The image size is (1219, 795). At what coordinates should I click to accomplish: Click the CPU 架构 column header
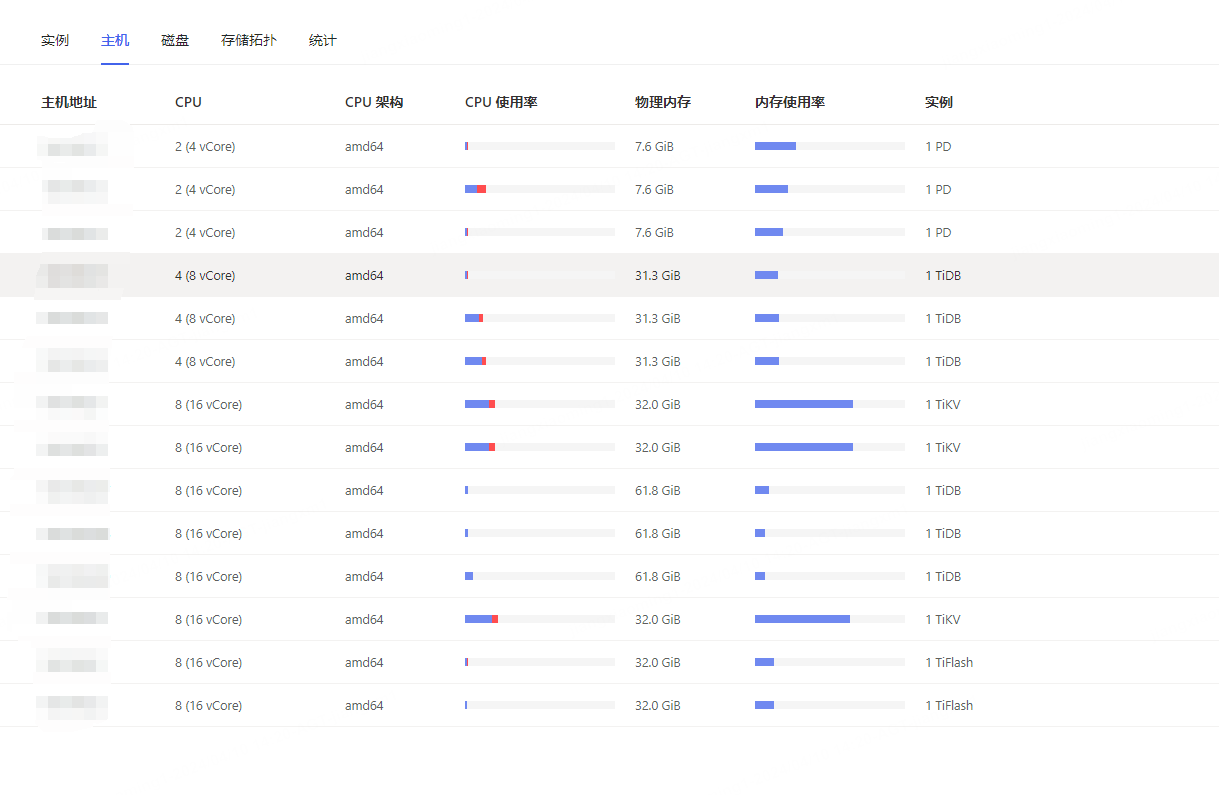point(374,102)
